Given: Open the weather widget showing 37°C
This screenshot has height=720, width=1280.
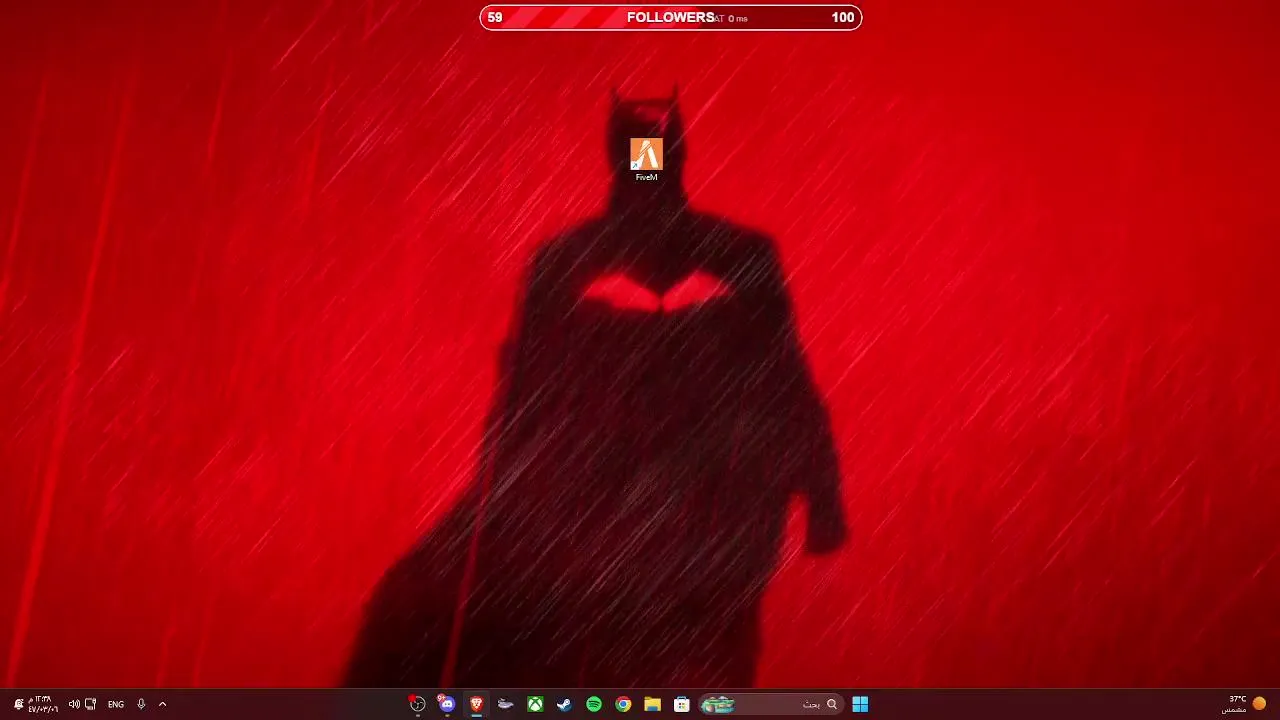Looking at the screenshot, I should point(1244,704).
